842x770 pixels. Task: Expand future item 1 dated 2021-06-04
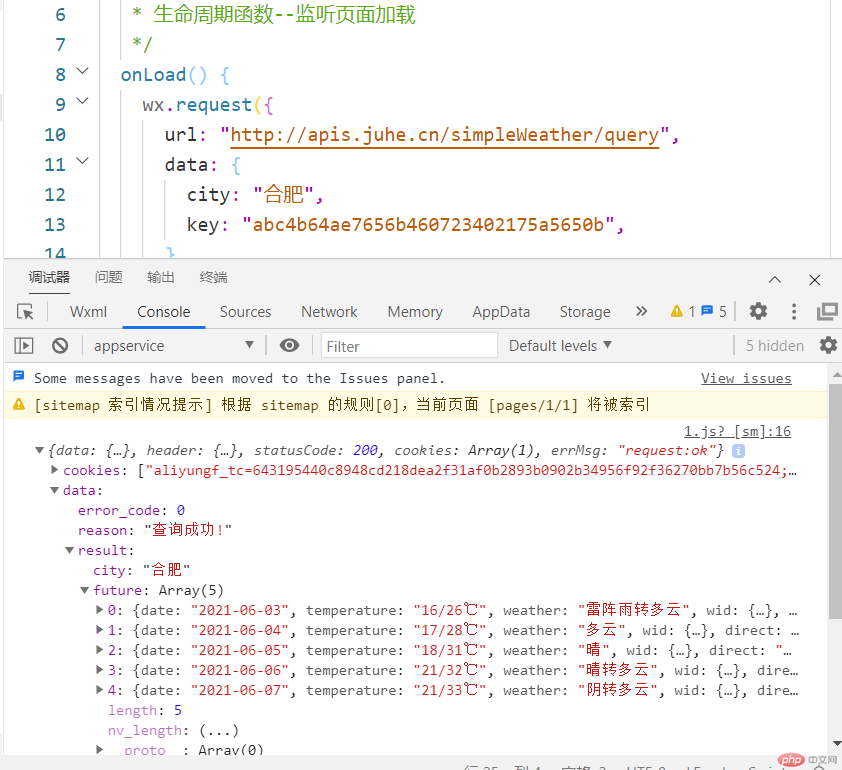[x=99, y=629]
